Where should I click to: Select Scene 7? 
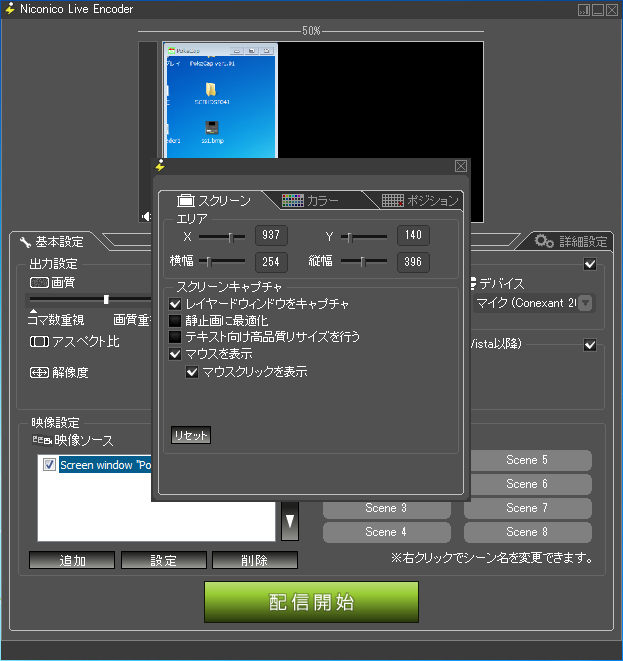(528, 508)
